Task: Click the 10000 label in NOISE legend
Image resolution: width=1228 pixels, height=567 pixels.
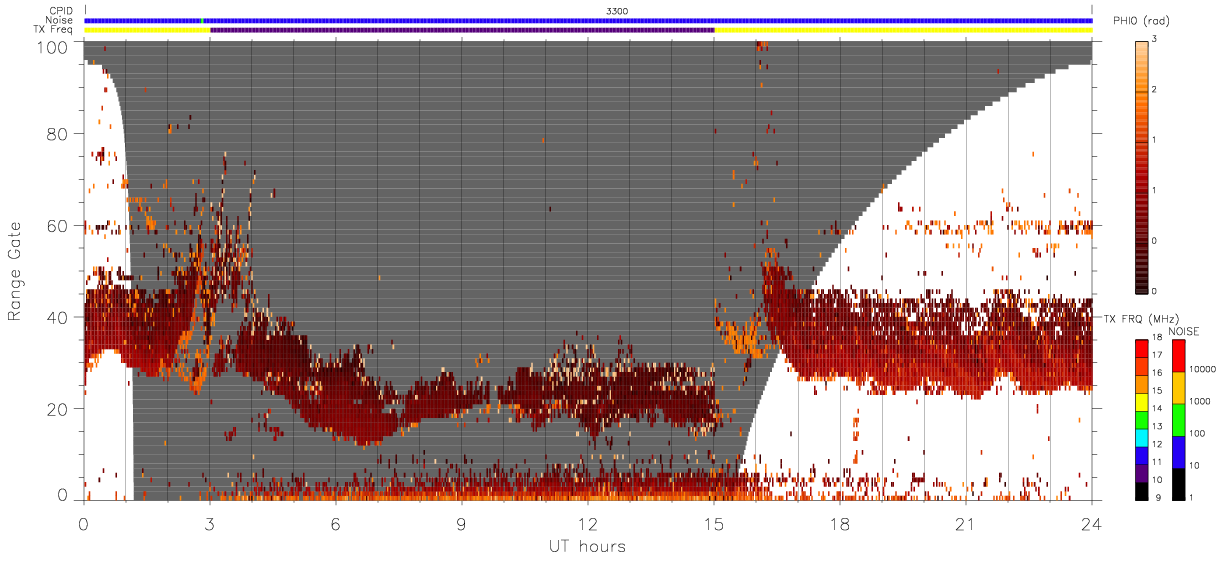Action: coord(1203,370)
